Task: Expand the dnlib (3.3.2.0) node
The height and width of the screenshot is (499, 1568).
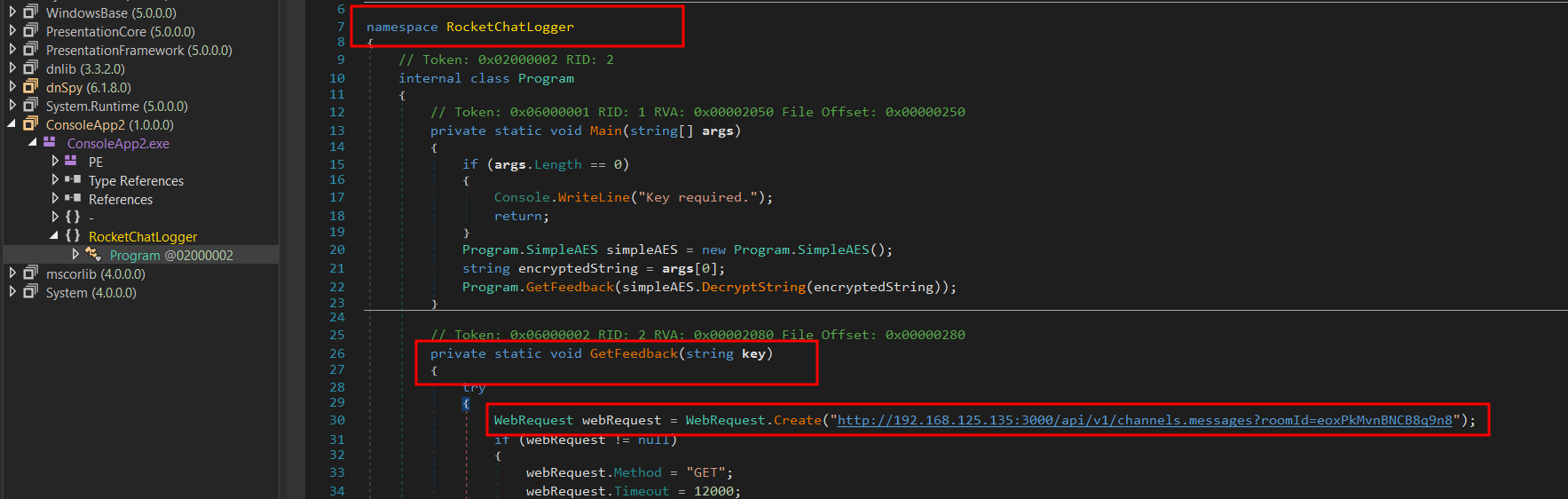Action: tap(12, 68)
